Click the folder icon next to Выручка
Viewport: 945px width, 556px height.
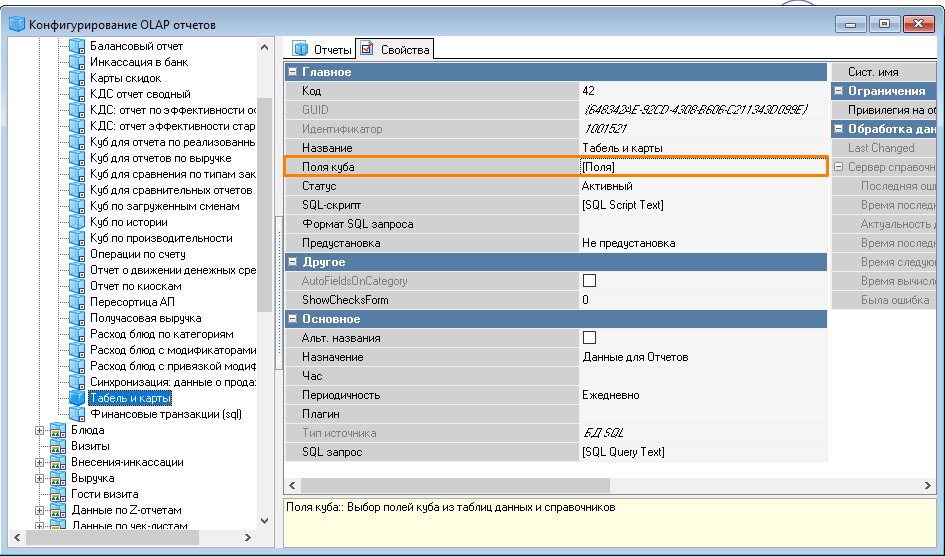59,478
